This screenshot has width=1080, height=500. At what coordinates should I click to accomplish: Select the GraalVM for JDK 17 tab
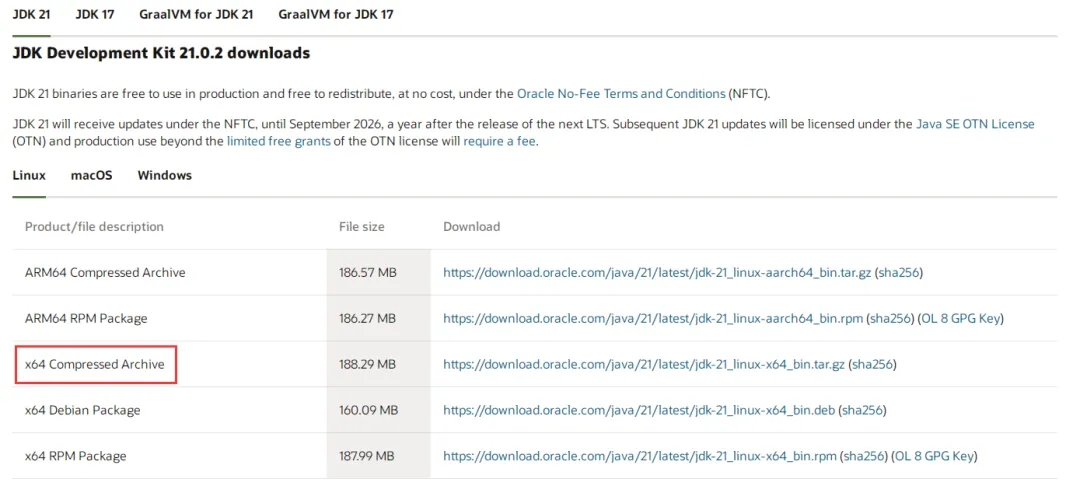tap(335, 15)
